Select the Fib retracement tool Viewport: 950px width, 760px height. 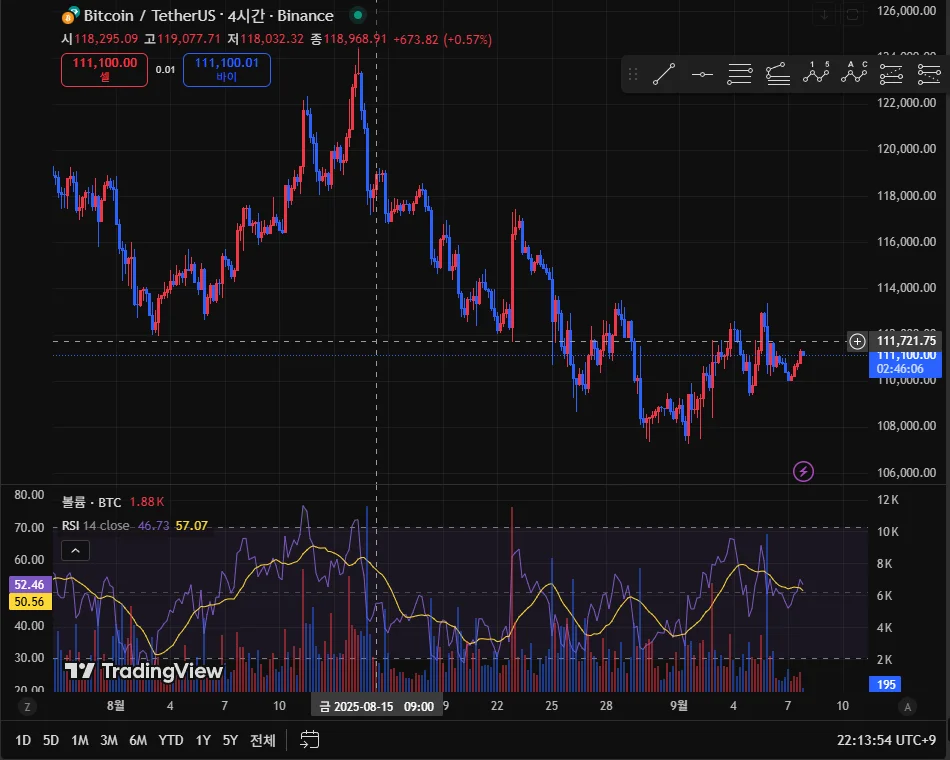(740, 75)
